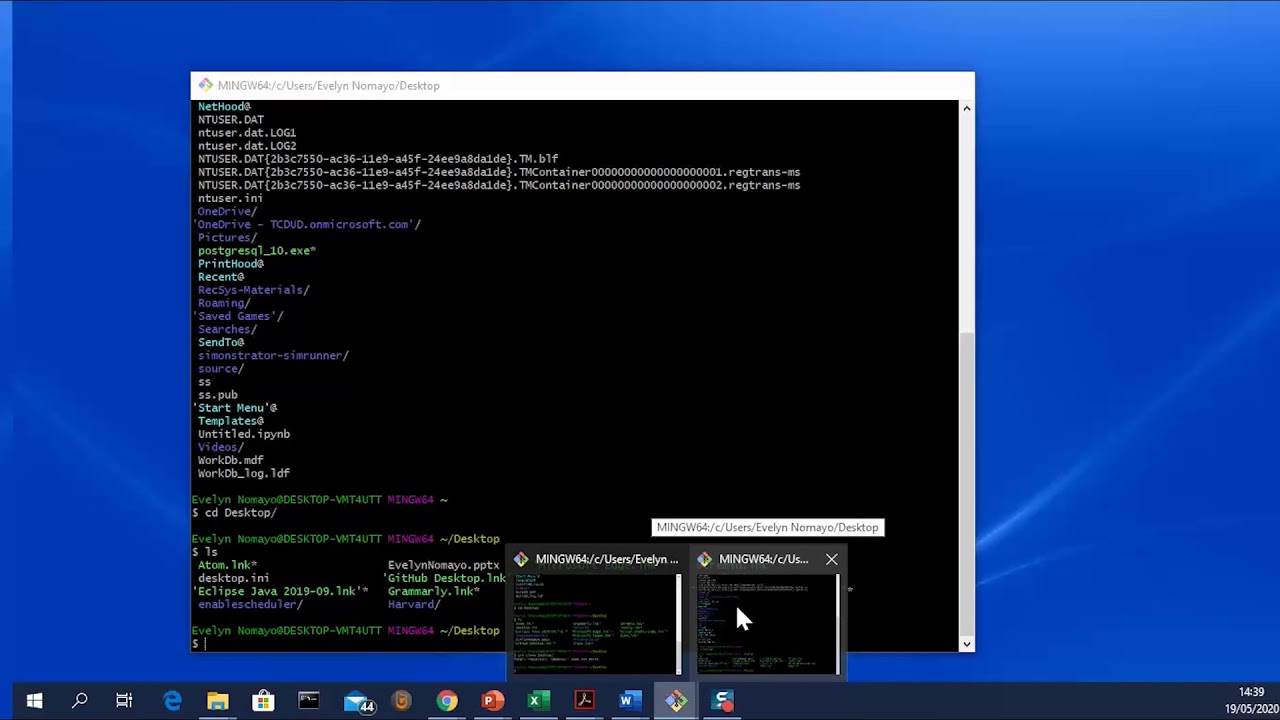The height and width of the screenshot is (720, 1280).
Task: Close the second MINGW64 preview
Action: point(831,559)
